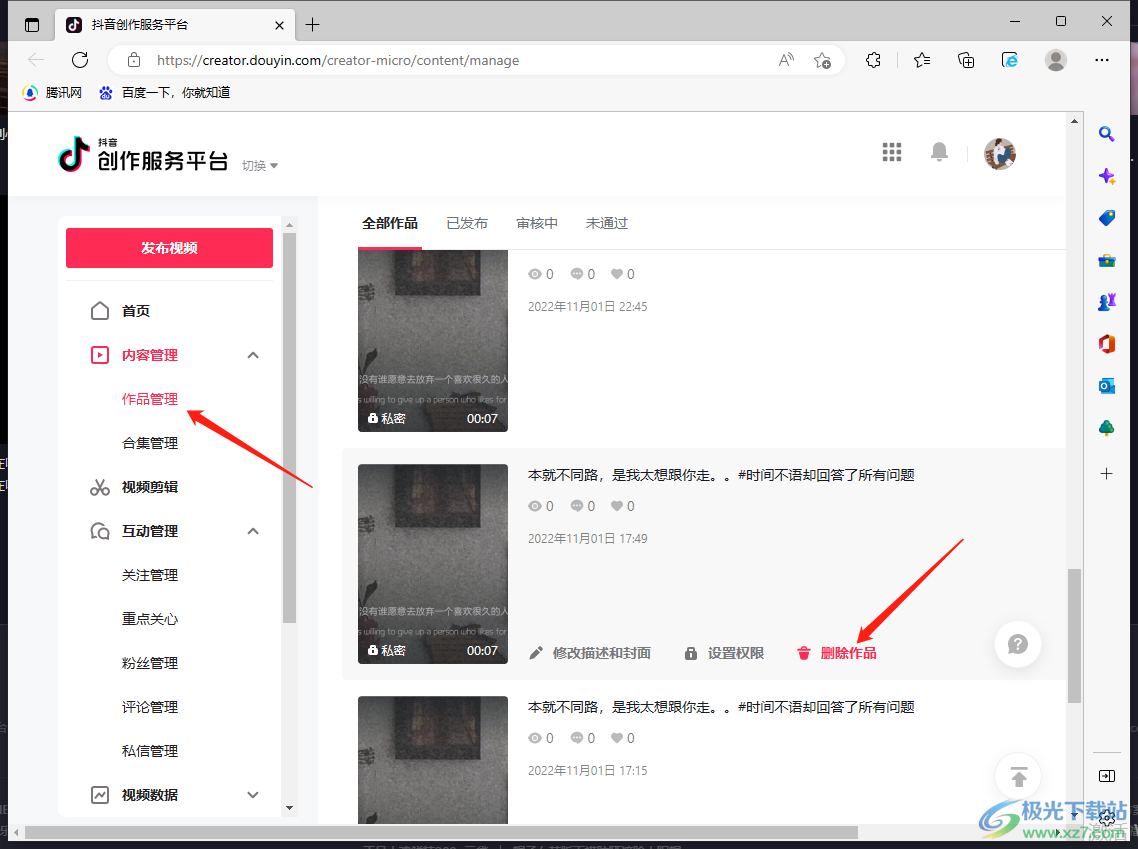Switch to the 已发布 tab
This screenshot has width=1138, height=849.
[467, 223]
